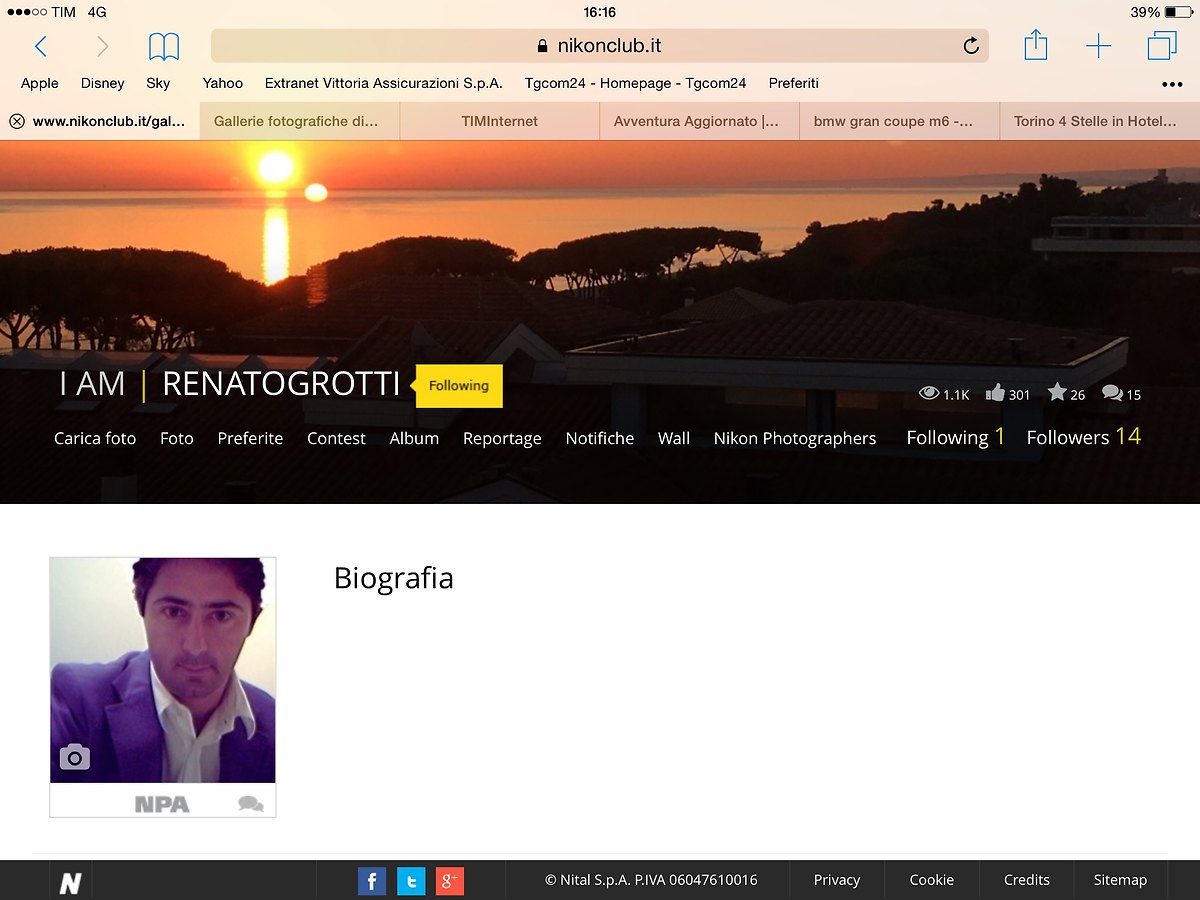Open the Reportage menu item
Screen dimensions: 1200x900
(502, 438)
